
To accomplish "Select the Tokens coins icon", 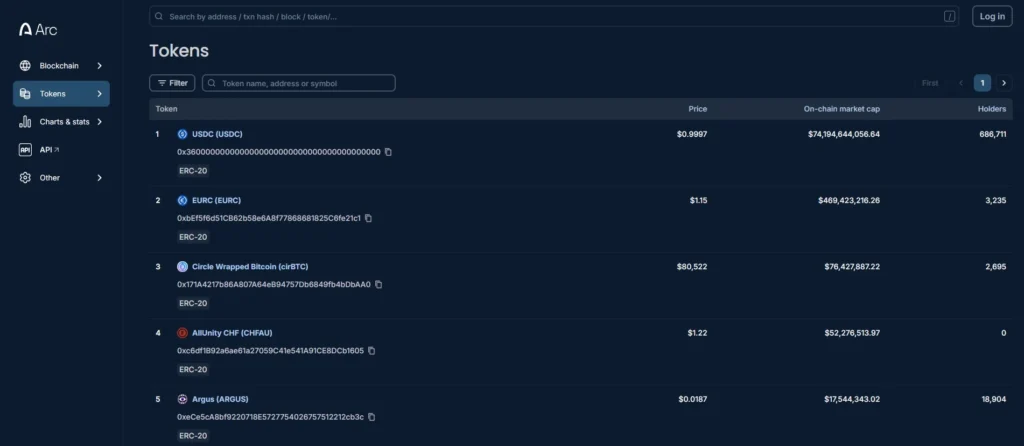I will [25, 93].
